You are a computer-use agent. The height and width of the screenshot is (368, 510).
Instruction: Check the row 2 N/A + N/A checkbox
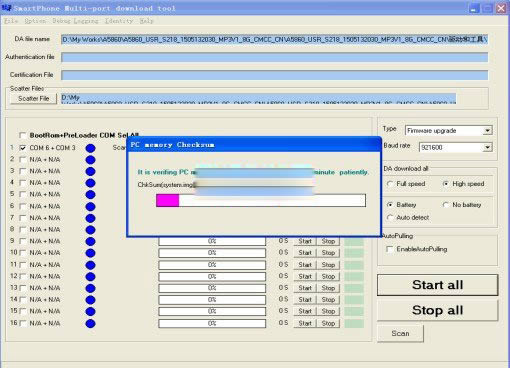pyautogui.click(x=23, y=160)
